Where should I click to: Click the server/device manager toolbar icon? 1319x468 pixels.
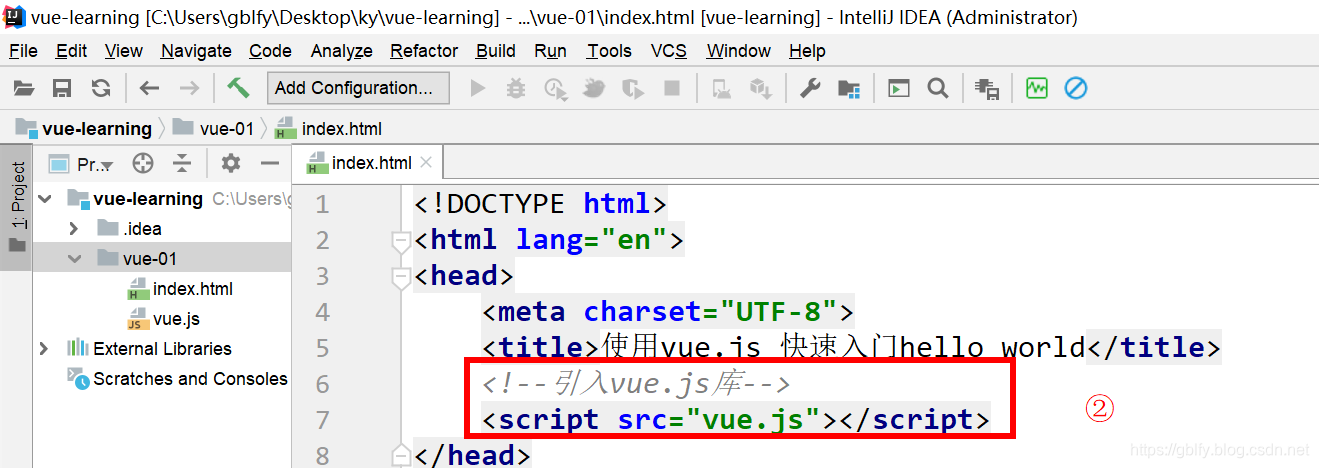click(x=987, y=89)
